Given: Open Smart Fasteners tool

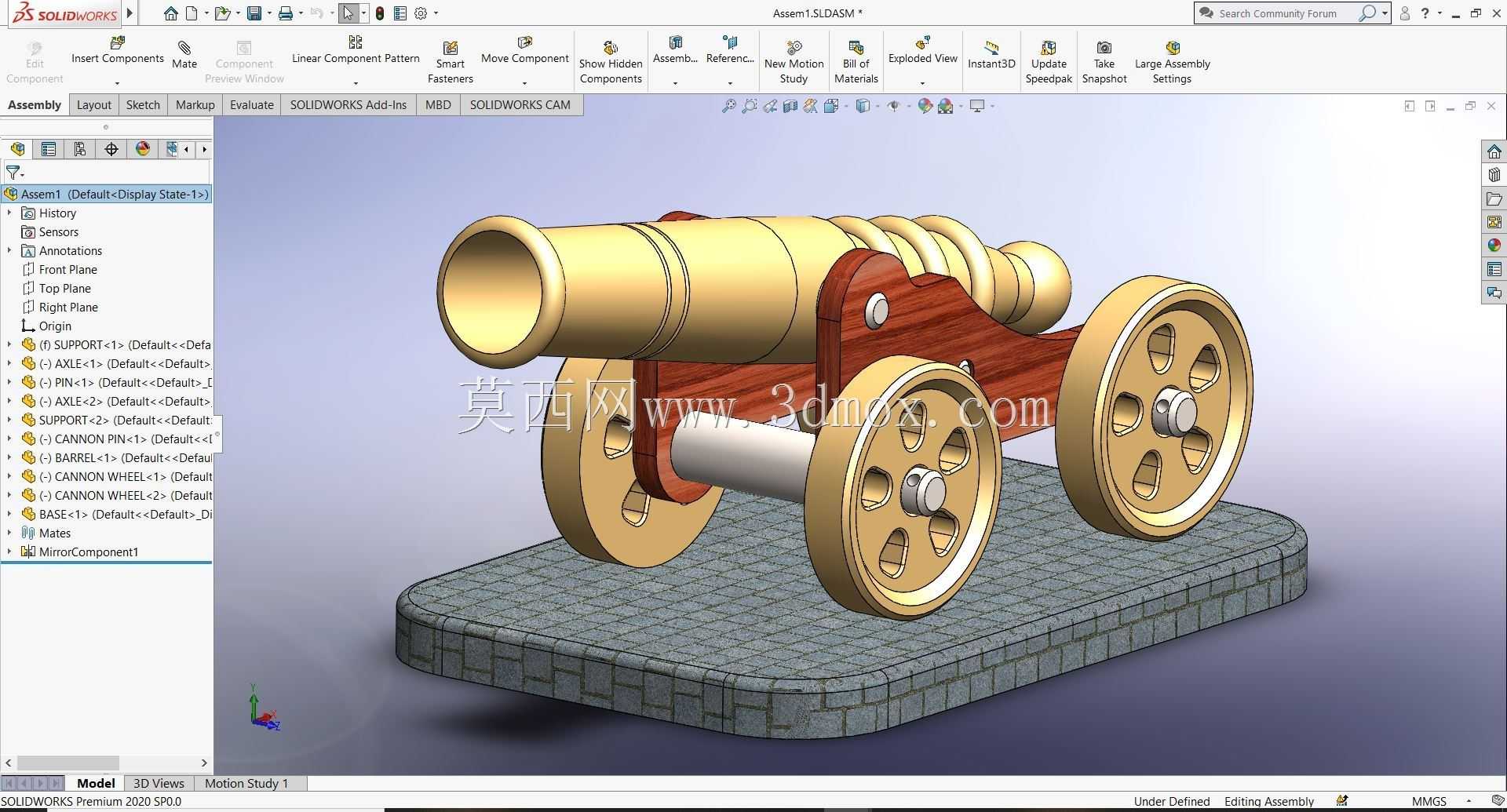Looking at the screenshot, I should pyautogui.click(x=450, y=62).
